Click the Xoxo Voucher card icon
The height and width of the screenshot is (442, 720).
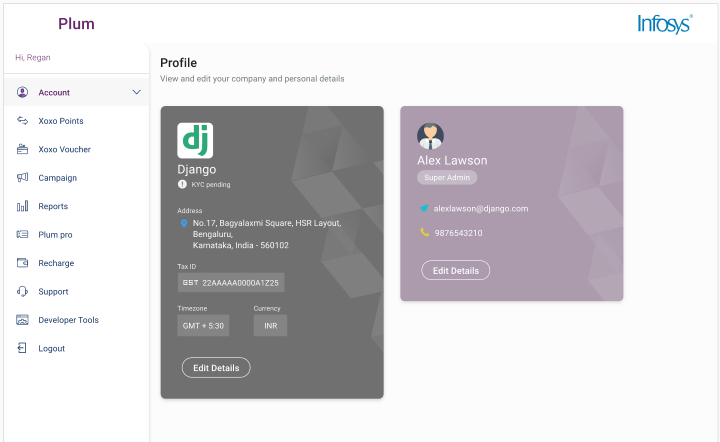(22, 149)
